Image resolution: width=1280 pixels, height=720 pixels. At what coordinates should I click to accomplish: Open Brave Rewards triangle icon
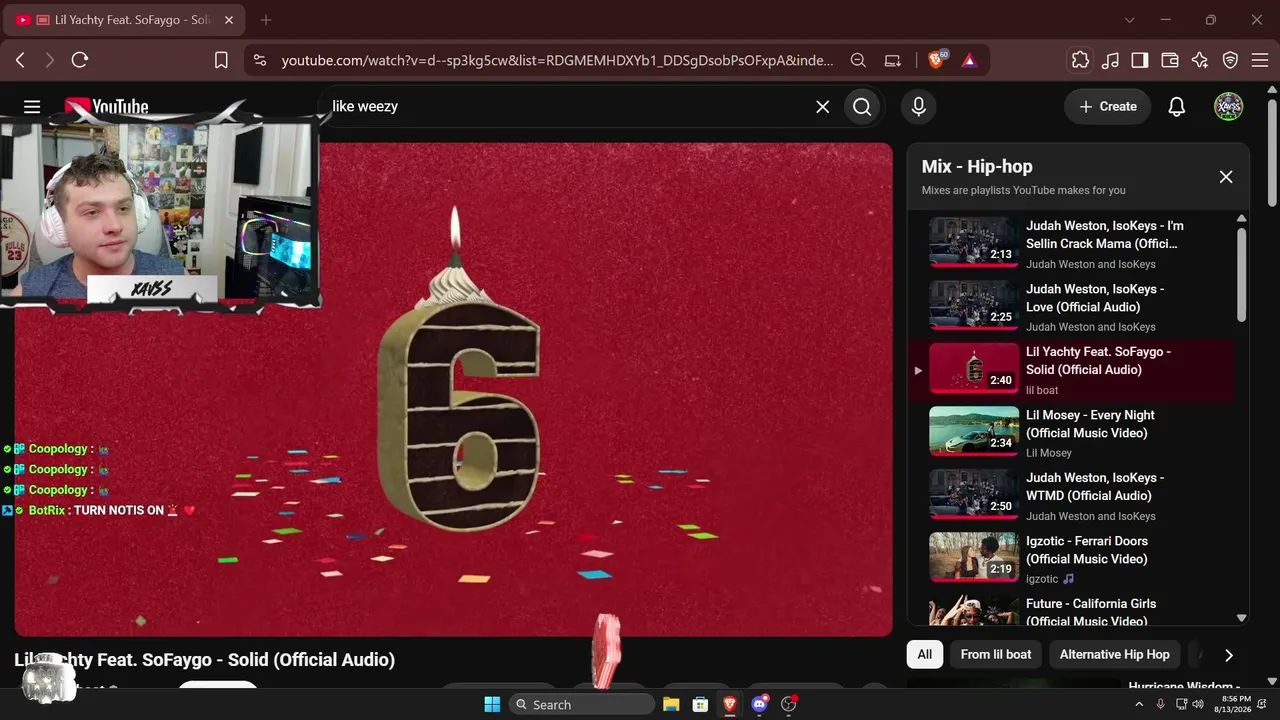[969, 60]
